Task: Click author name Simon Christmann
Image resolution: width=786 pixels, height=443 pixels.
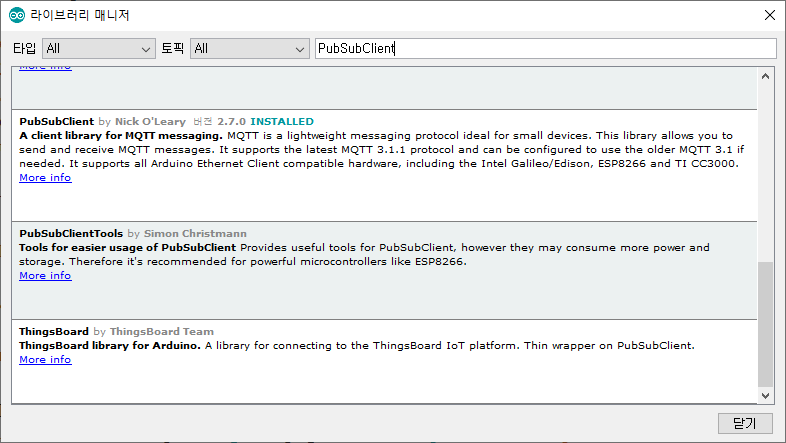Action: click(x=195, y=234)
